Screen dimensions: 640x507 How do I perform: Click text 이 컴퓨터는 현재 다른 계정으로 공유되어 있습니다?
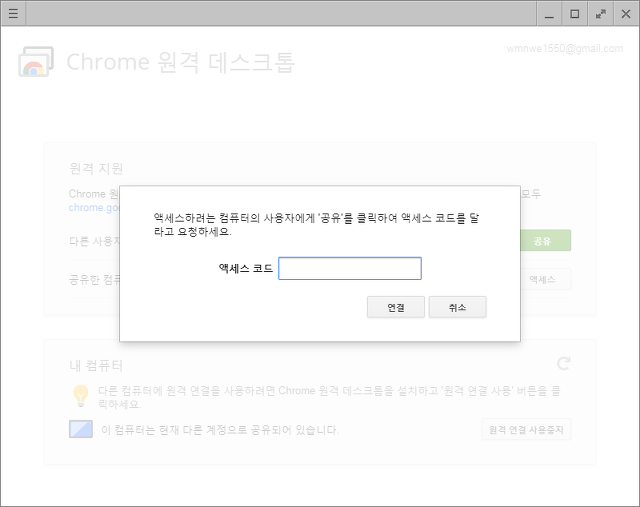pyautogui.click(x=220, y=429)
